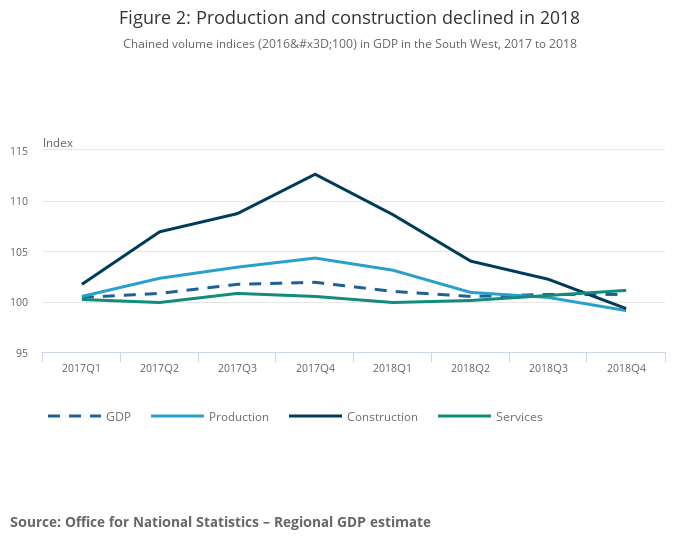Toggle the Services series legend label
This screenshot has width=700, height=549.
pyautogui.click(x=519, y=416)
